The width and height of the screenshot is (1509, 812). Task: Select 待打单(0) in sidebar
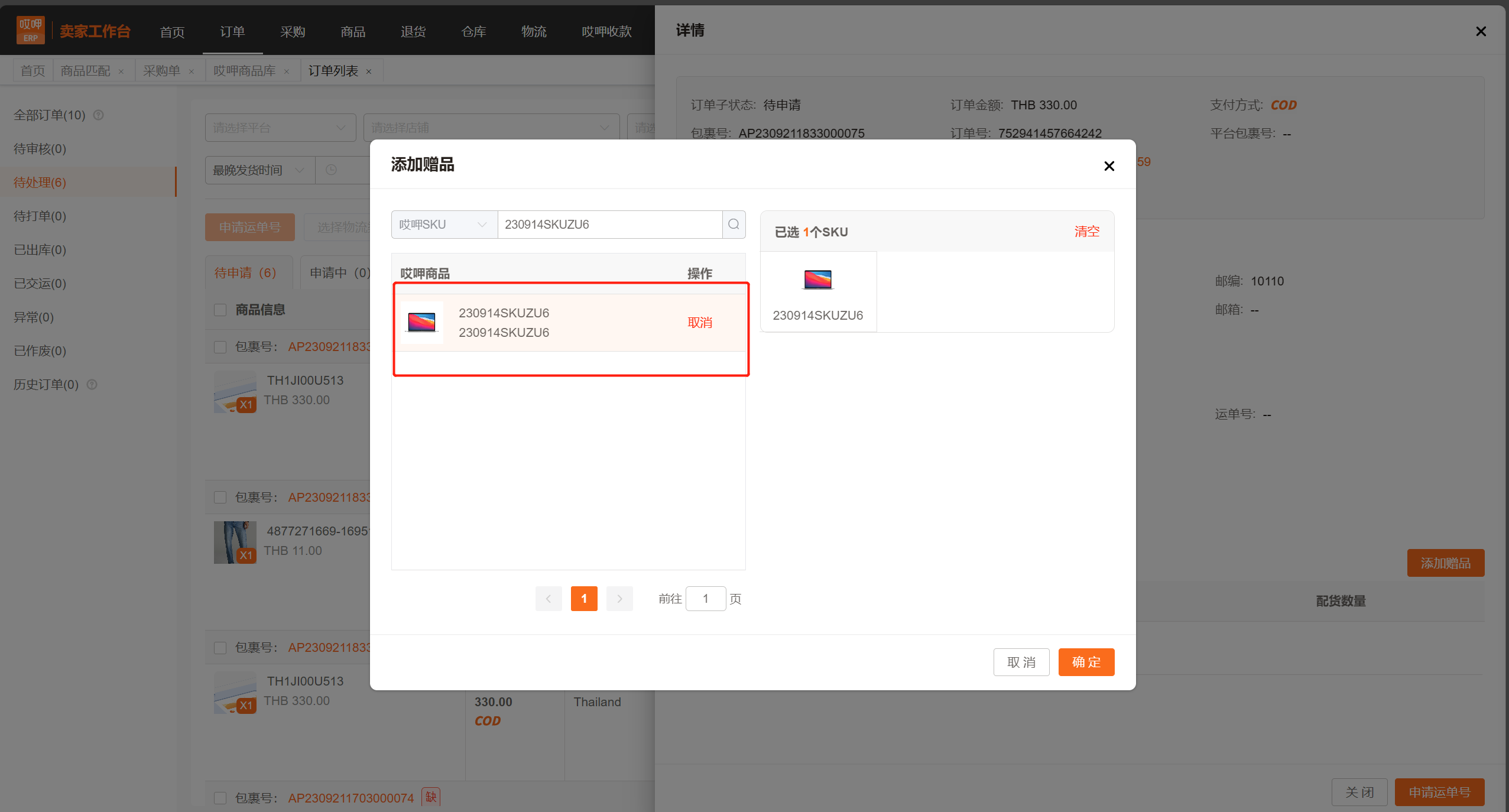coord(40,216)
